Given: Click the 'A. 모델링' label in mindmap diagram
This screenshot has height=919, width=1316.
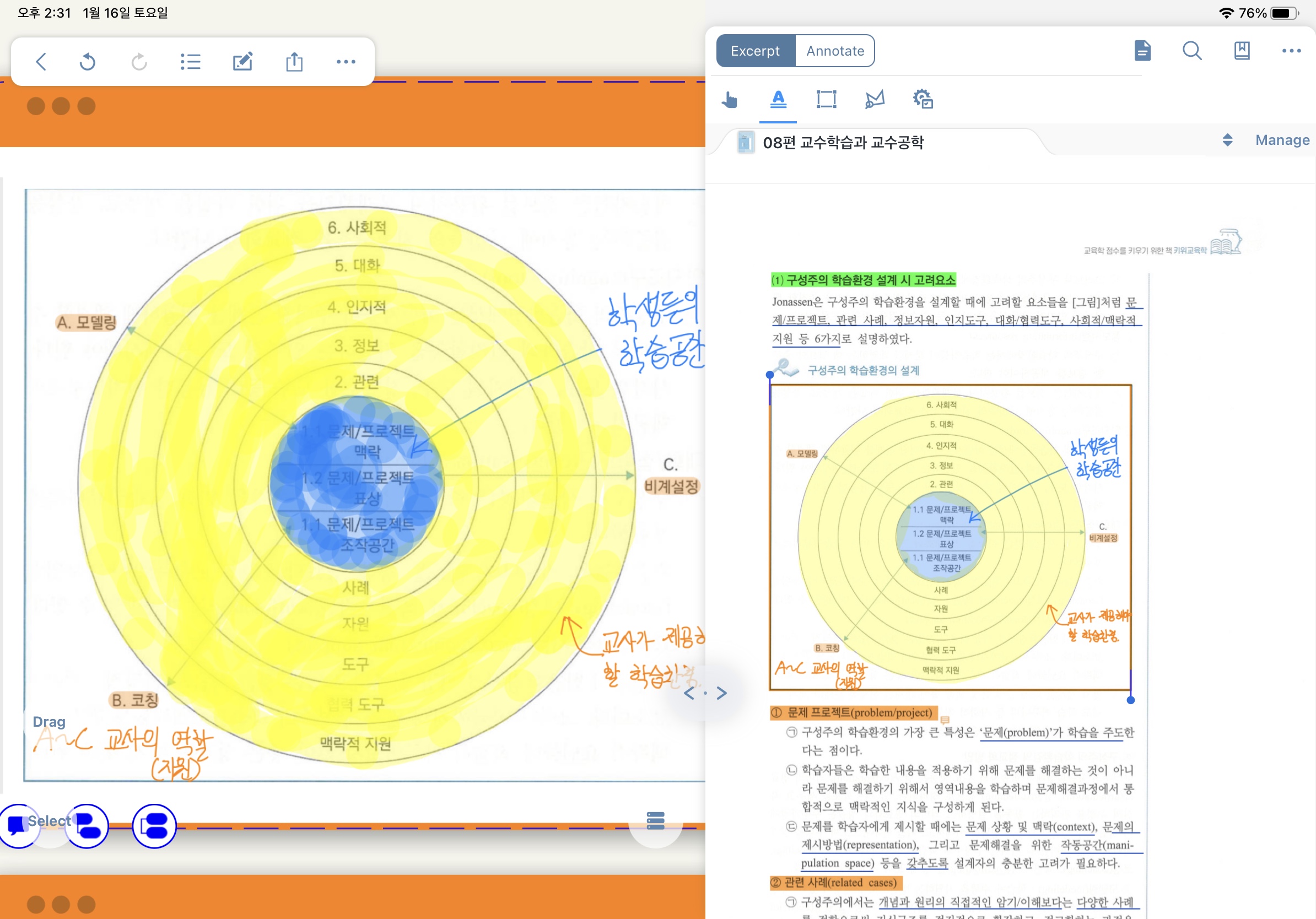Looking at the screenshot, I should tap(86, 322).
